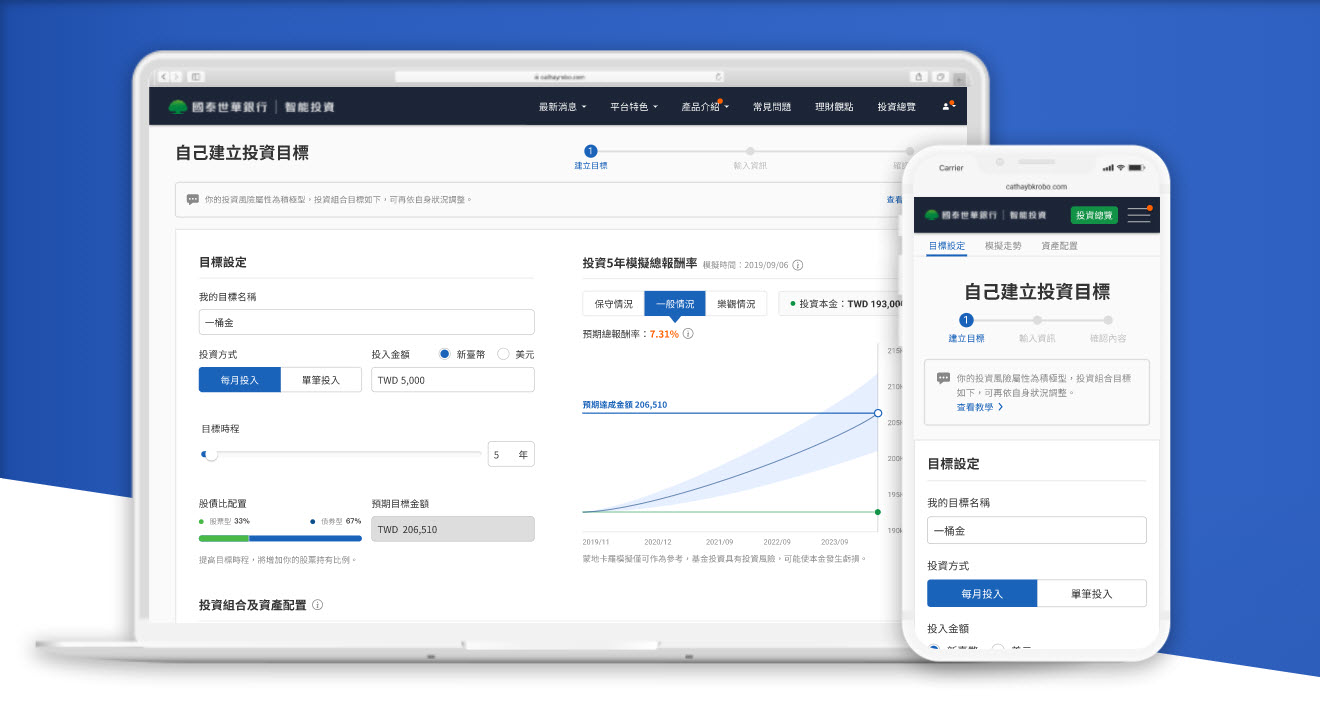This screenshot has width=1320, height=714.
Task: Expand the 平台特色 dropdown menu
Action: [634, 107]
